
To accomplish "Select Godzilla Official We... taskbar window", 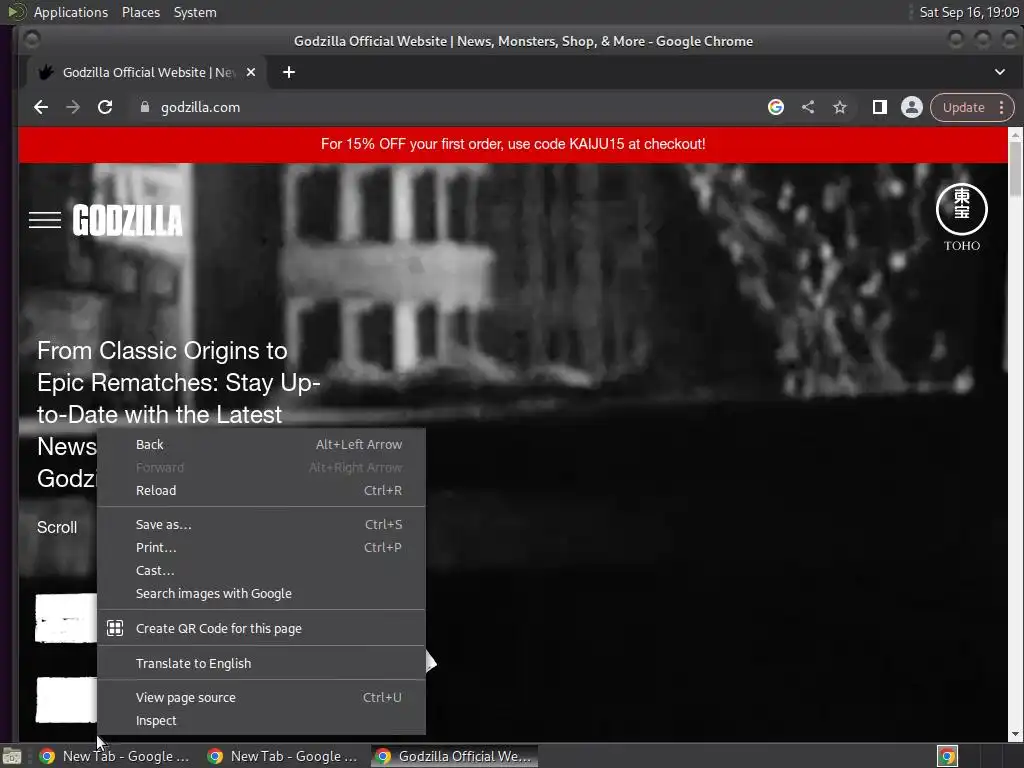I will pyautogui.click(x=455, y=756).
